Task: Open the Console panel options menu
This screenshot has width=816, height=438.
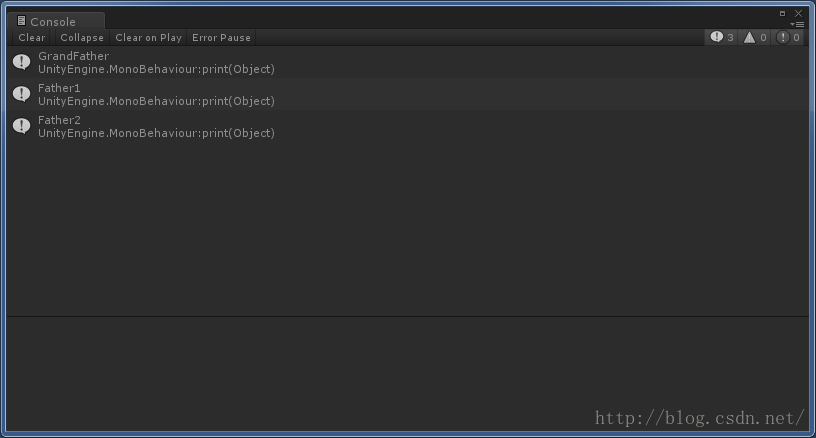Action: 797,24
